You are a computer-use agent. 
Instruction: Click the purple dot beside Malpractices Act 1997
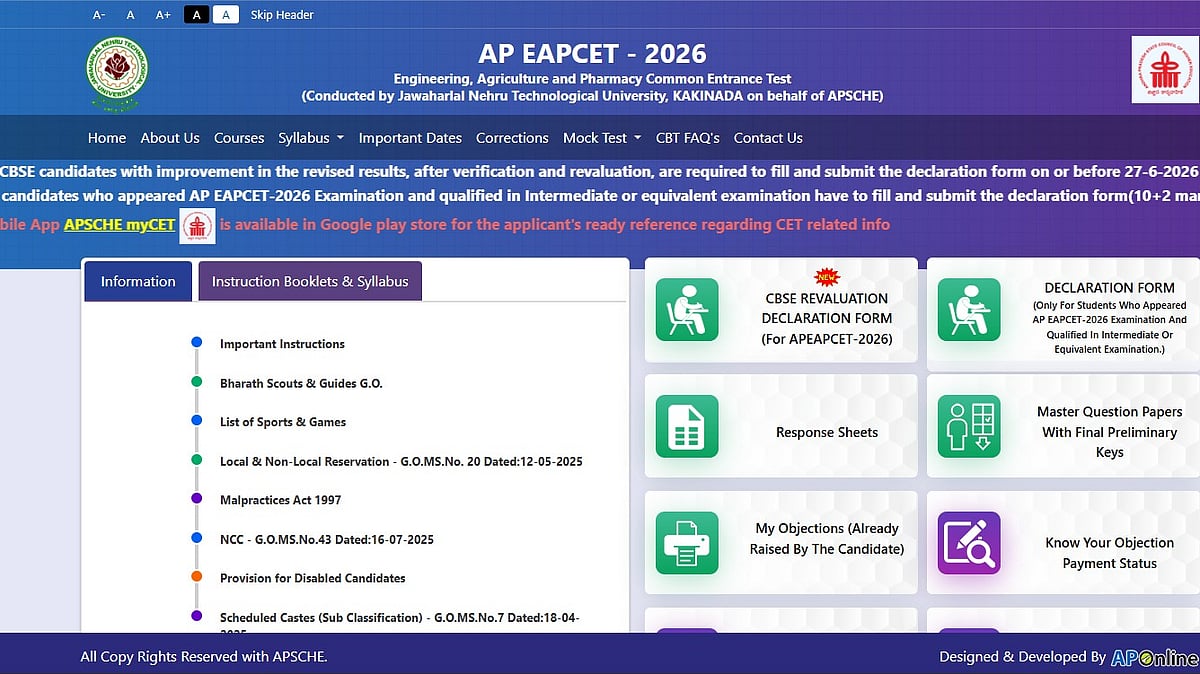tap(197, 499)
